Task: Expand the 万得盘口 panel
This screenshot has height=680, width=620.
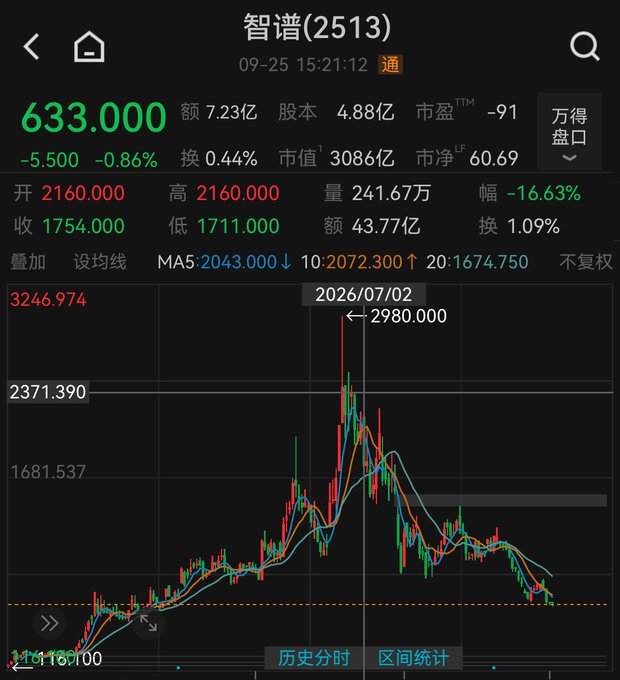Action: (569, 131)
